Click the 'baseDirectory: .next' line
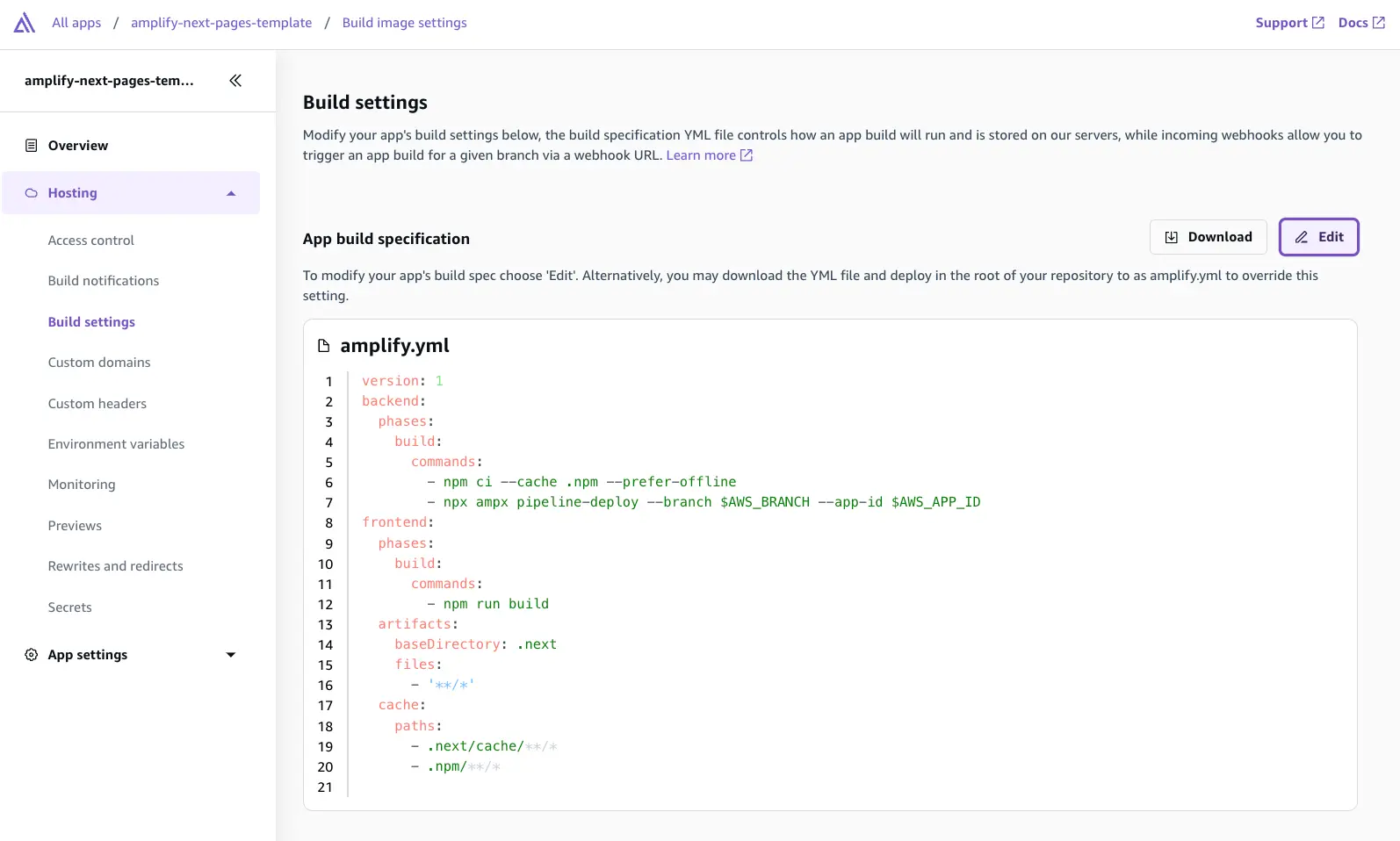Viewport: 1400px width, 841px height. [475, 644]
